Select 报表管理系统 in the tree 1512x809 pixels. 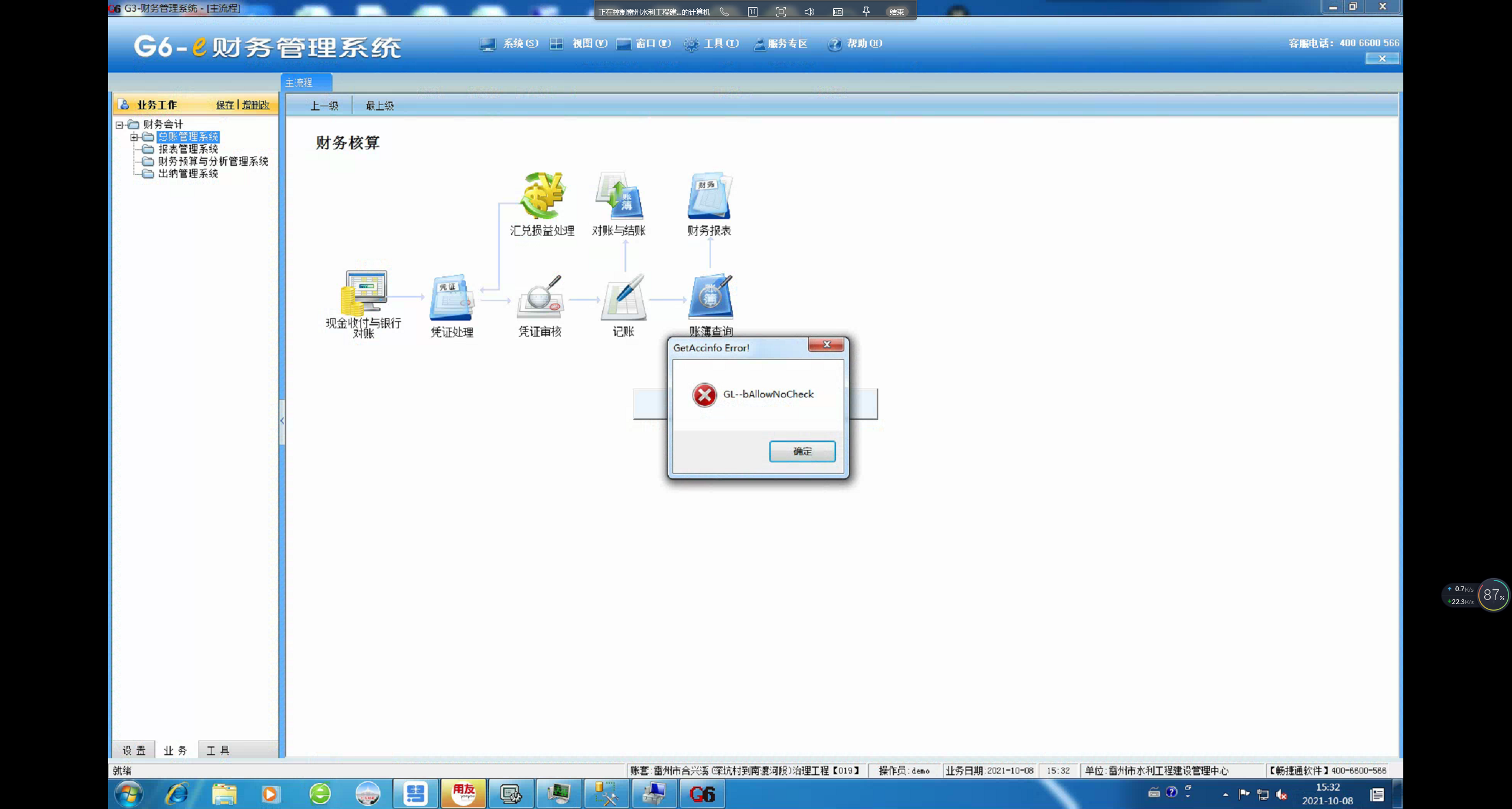click(188, 149)
